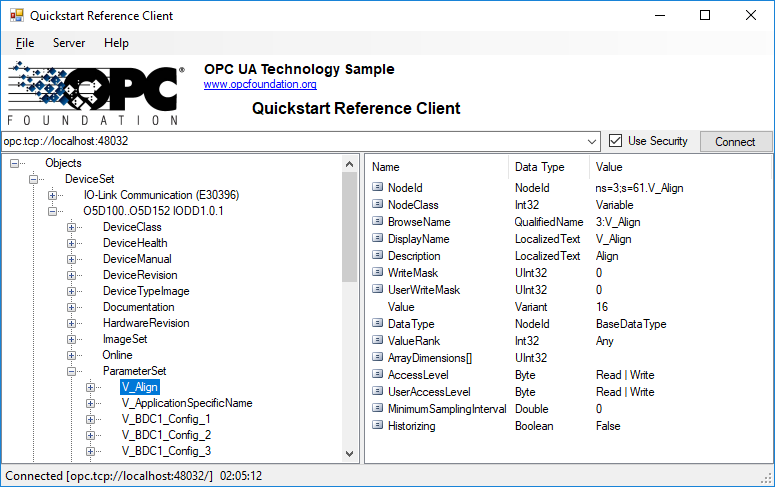Click the tree scrollbar up arrow
The height and width of the screenshot is (487, 775).
(x=349, y=164)
